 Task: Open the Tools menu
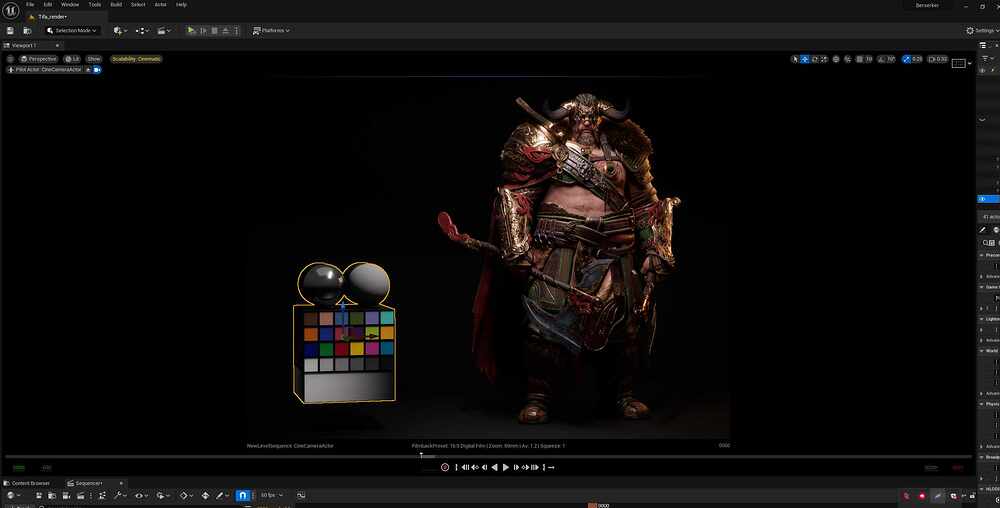(94, 4)
